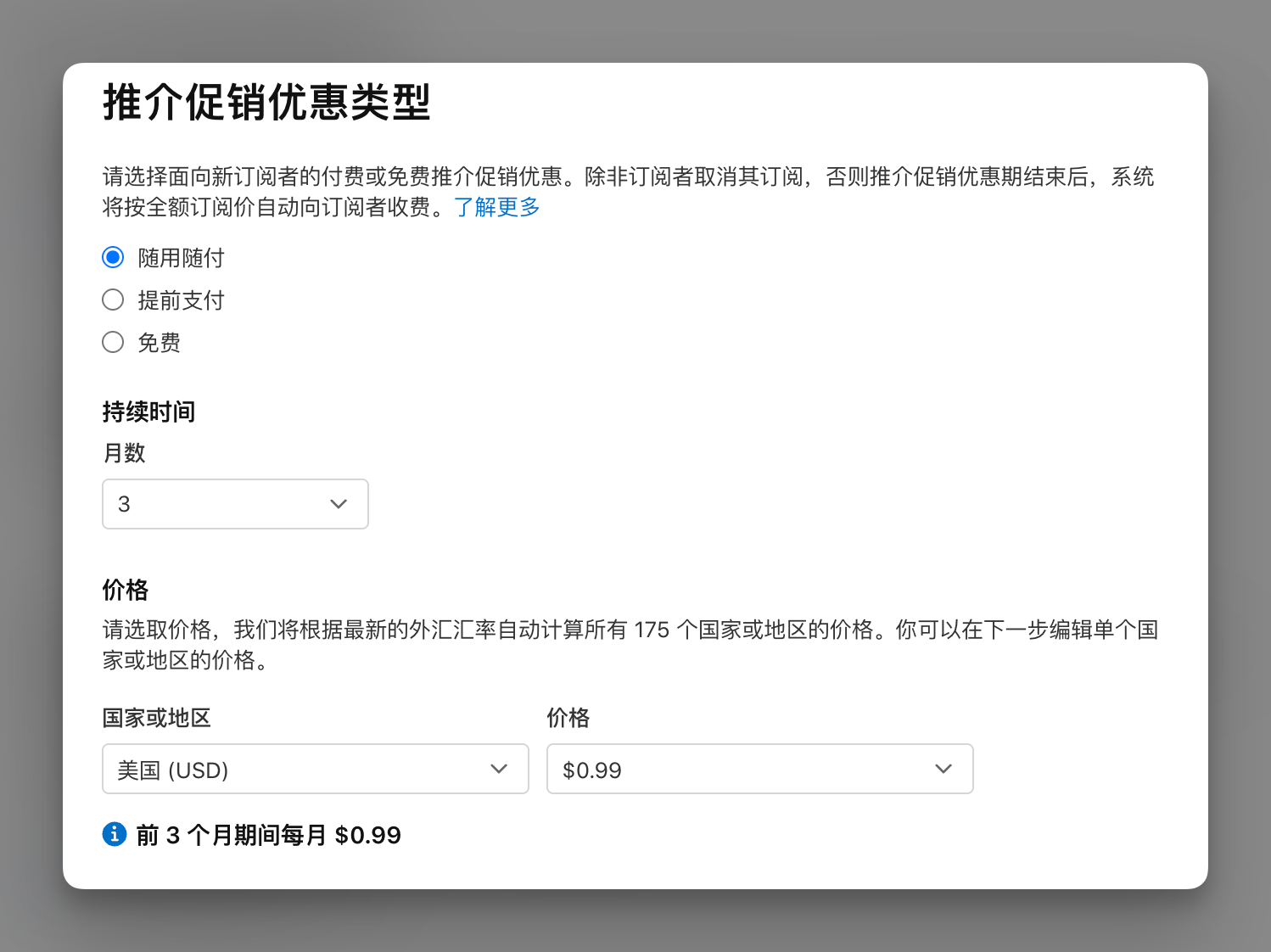Click the chevron arrow in the $0.99 dropdown
The width and height of the screenshot is (1271, 952).
(x=943, y=769)
